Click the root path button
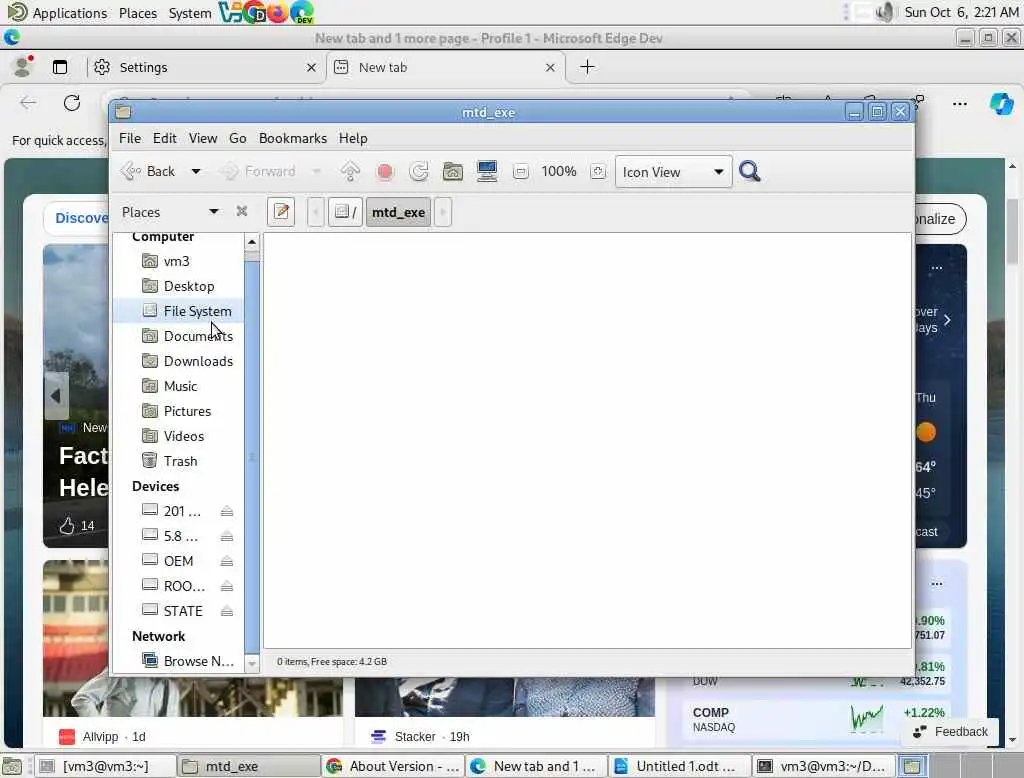Screen dimensions: 1024x778 [x=345, y=212]
